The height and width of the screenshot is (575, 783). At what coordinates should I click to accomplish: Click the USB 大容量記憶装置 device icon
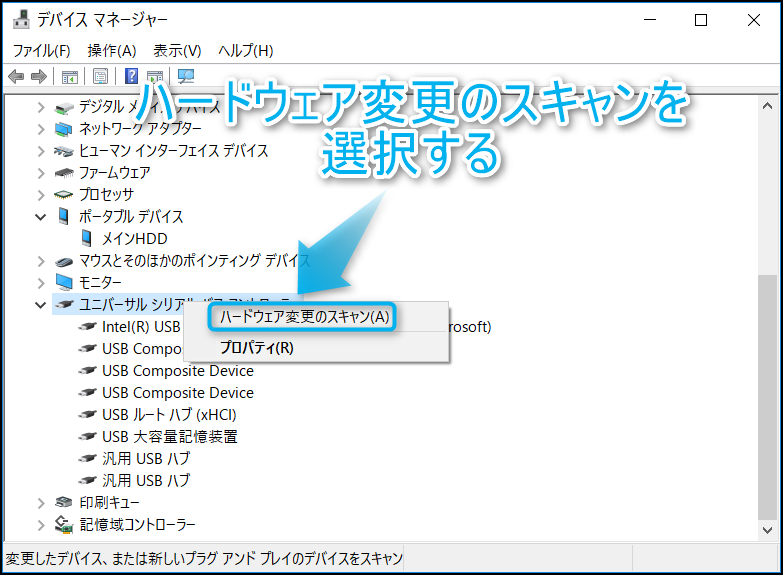(x=89, y=437)
